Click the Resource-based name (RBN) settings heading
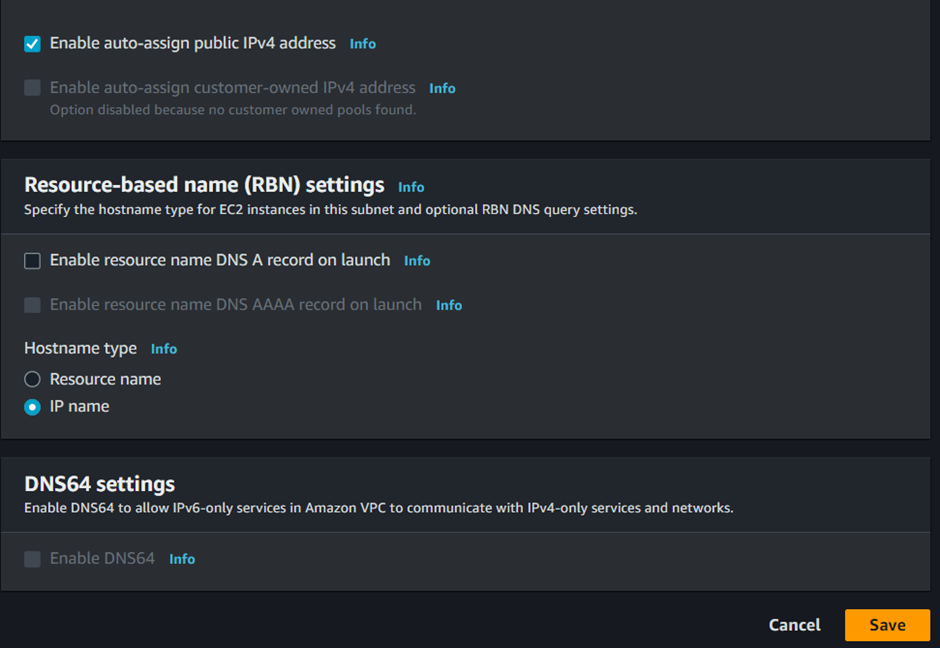Viewport: 940px width, 648px height. (204, 185)
